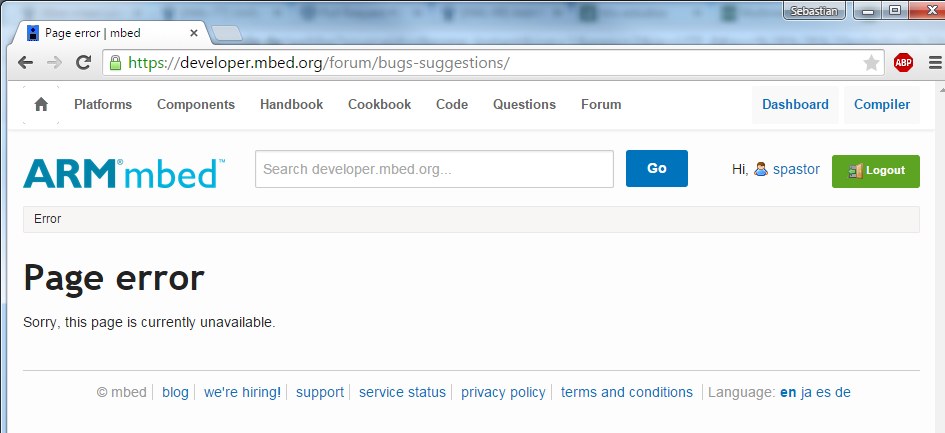This screenshot has height=433, width=945.
Task: Click the home icon in navigation bar
Action: pos(41,105)
